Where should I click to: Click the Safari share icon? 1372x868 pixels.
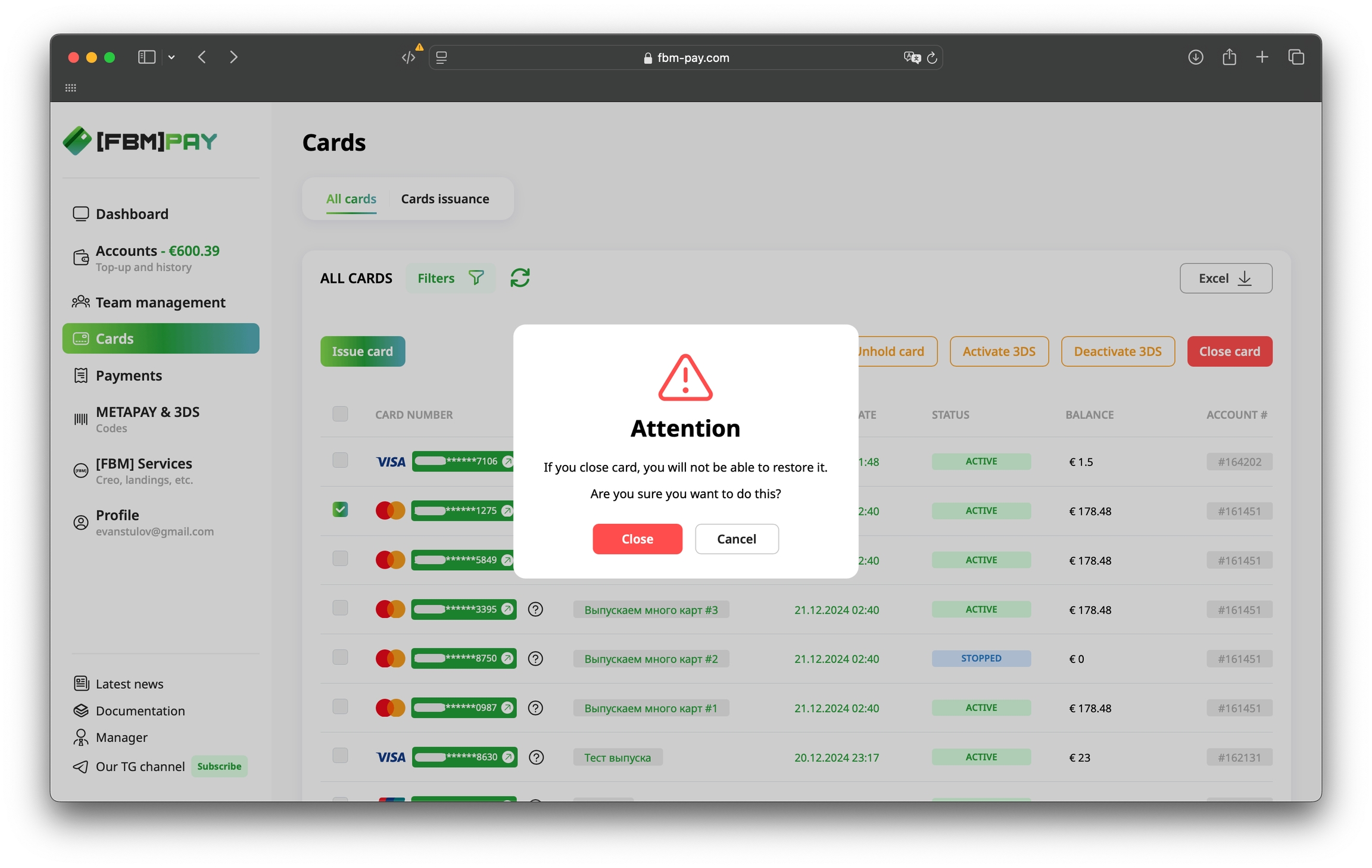point(1229,57)
